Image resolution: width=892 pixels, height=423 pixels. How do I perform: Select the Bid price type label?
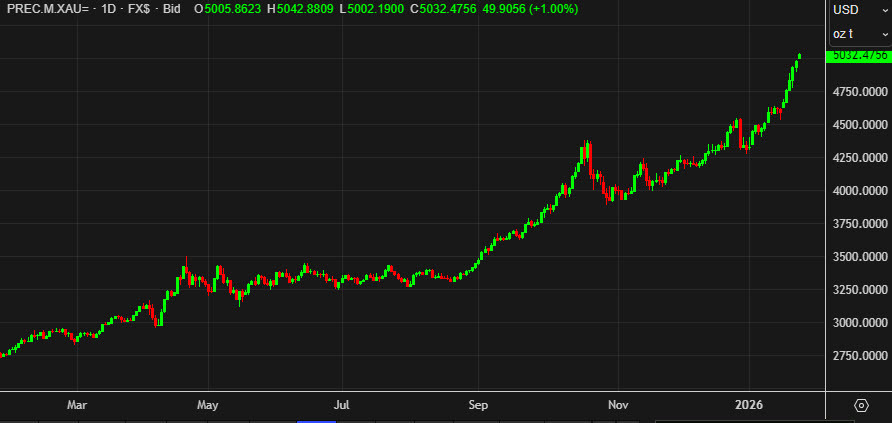pos(173,8)
